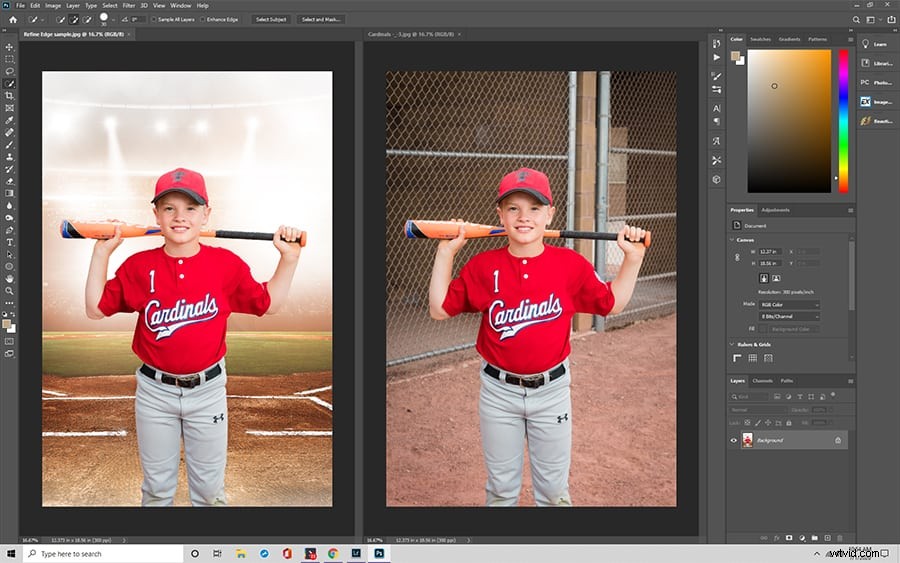
Task: Select the History Brush tool
Action: 9,169
